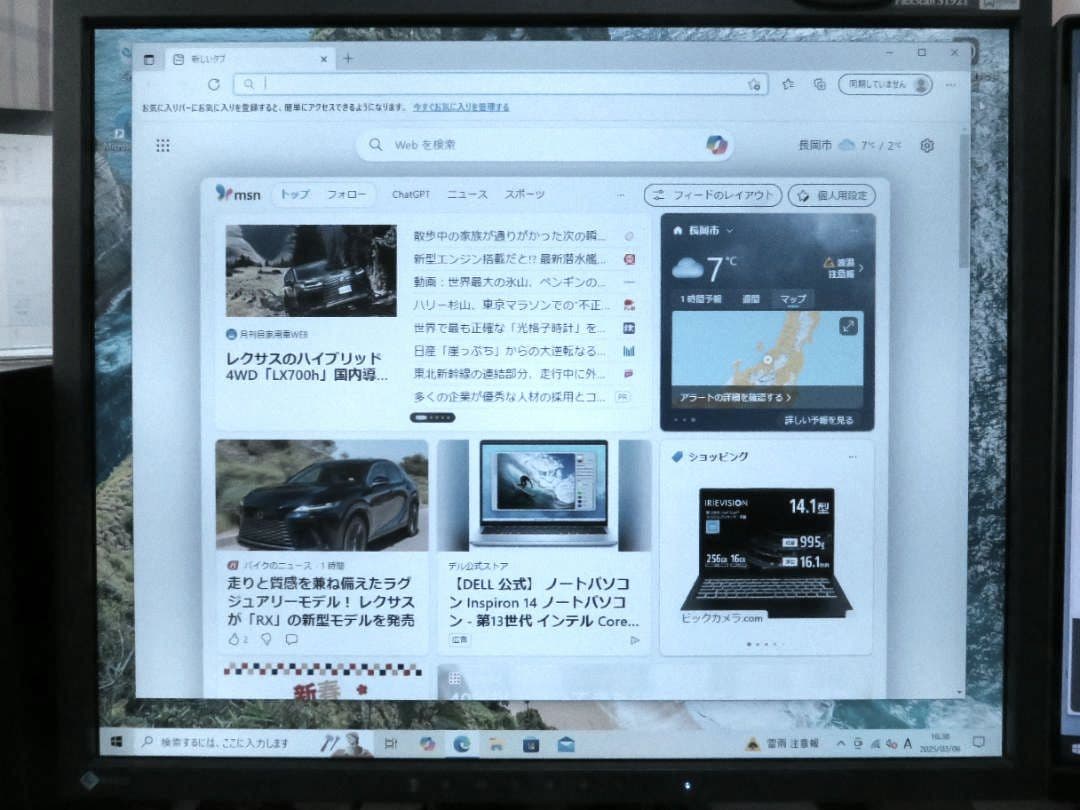Viewport: 1080px width, 810px height.
Task: Launch Microsoft Edge from the taskbar
Action: point(461,745)
